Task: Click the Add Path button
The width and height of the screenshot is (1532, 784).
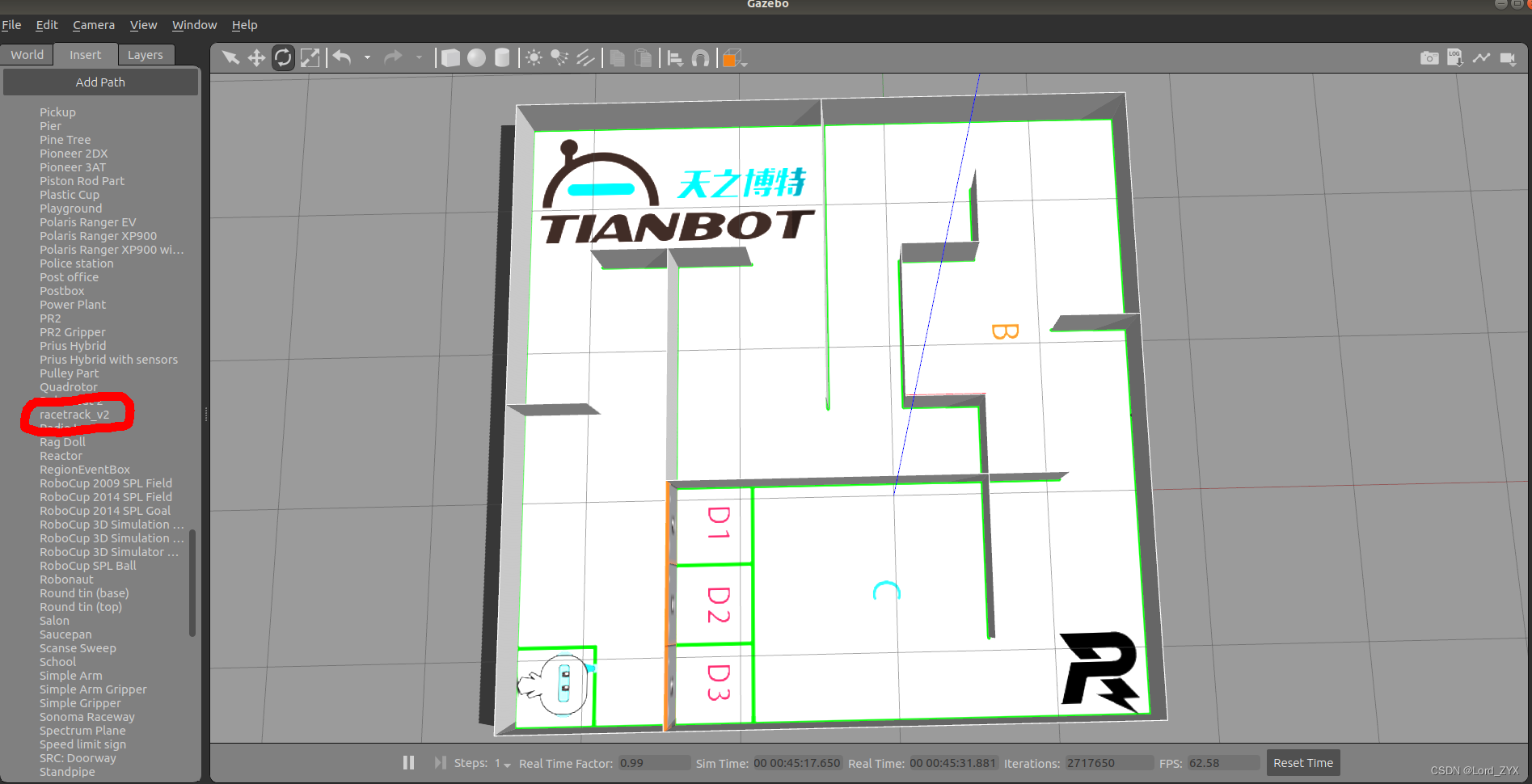Action: 100,82
